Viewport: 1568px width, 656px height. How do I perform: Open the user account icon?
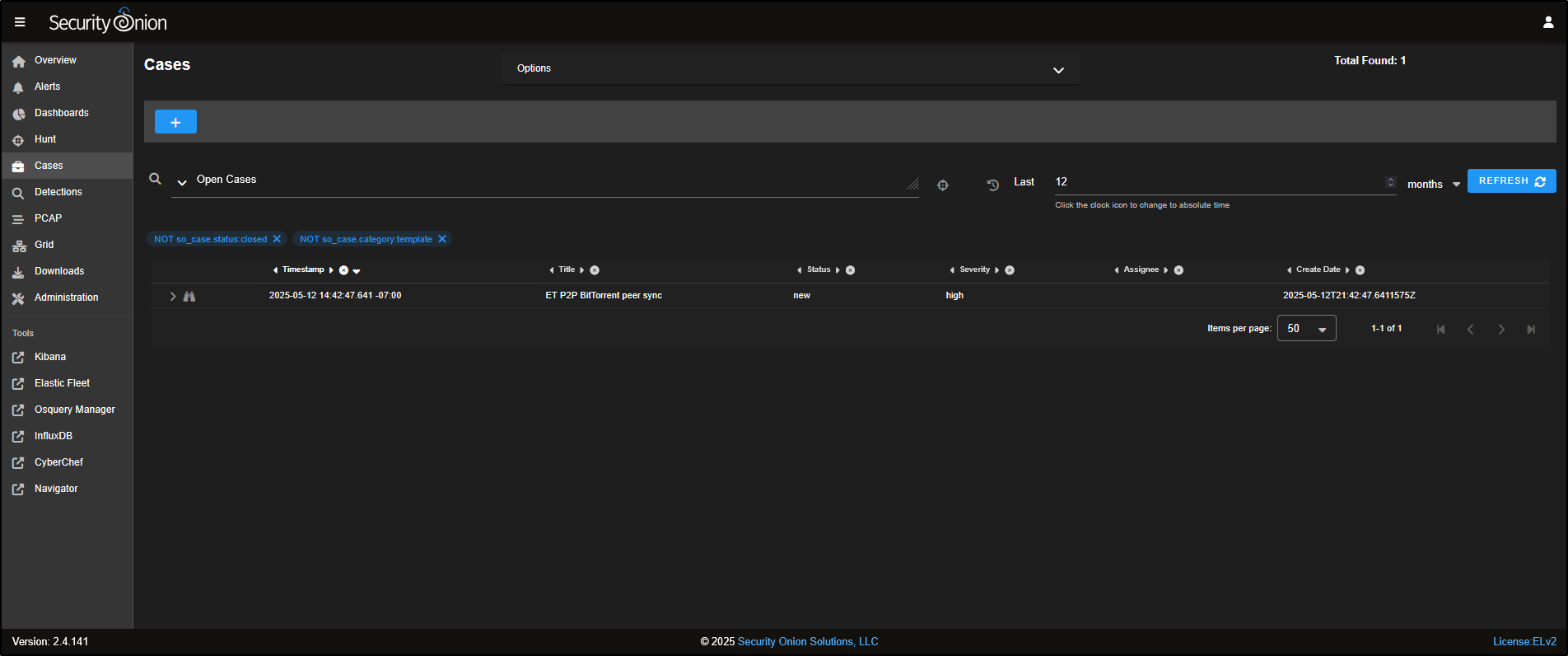1548,22
